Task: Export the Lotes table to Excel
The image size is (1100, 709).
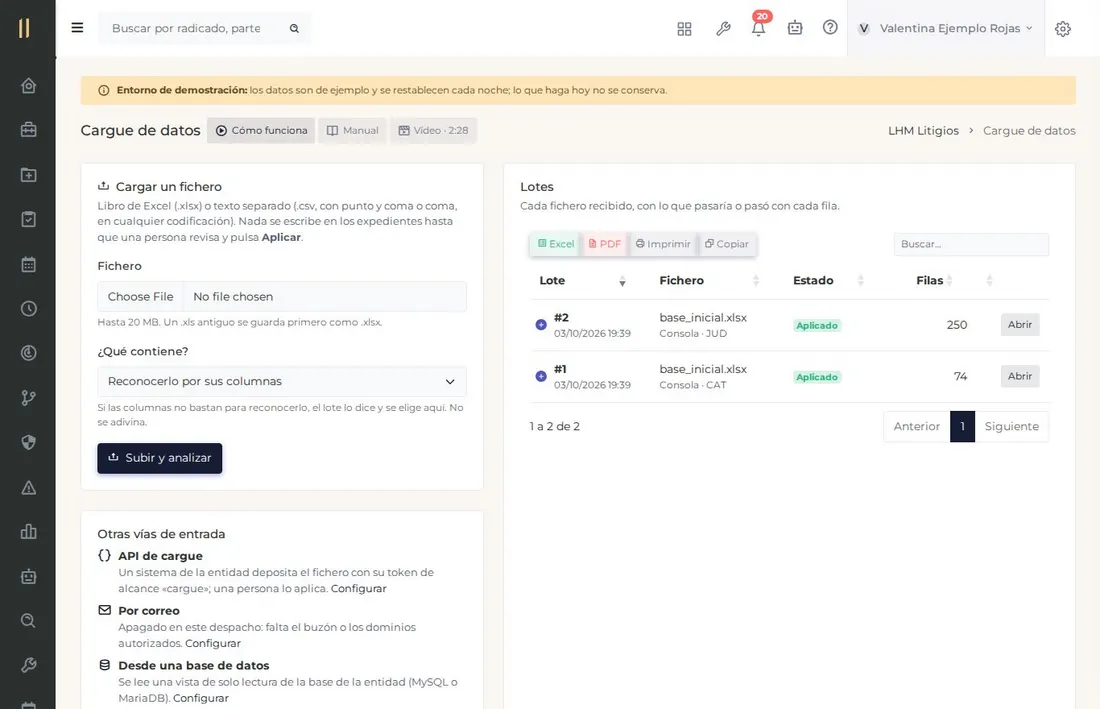Action: coord(556,244)
